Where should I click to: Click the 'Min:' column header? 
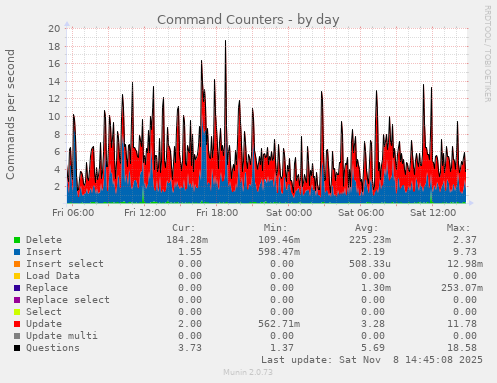coord(275,228)
